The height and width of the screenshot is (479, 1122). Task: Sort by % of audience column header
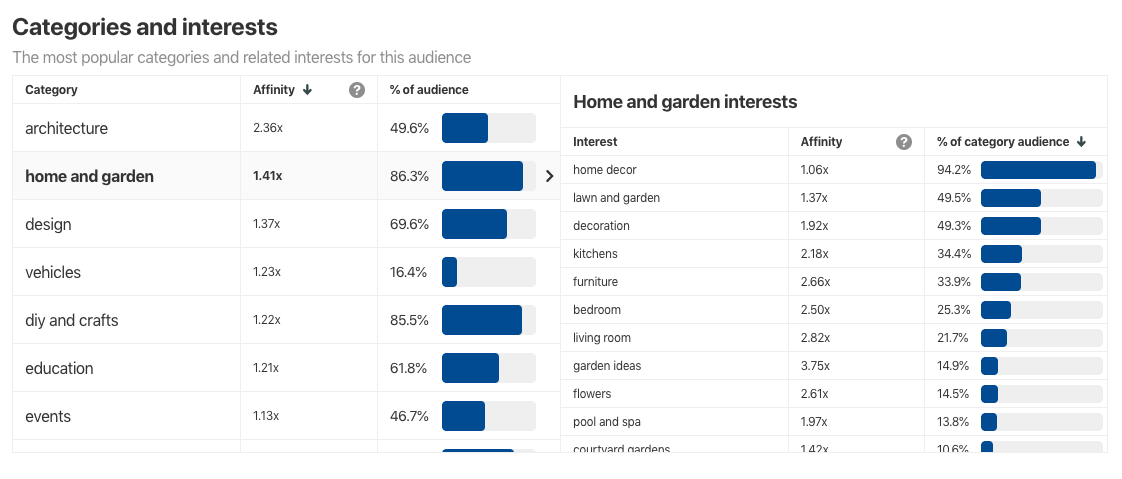pyautogui.click(x=429, y=90)
